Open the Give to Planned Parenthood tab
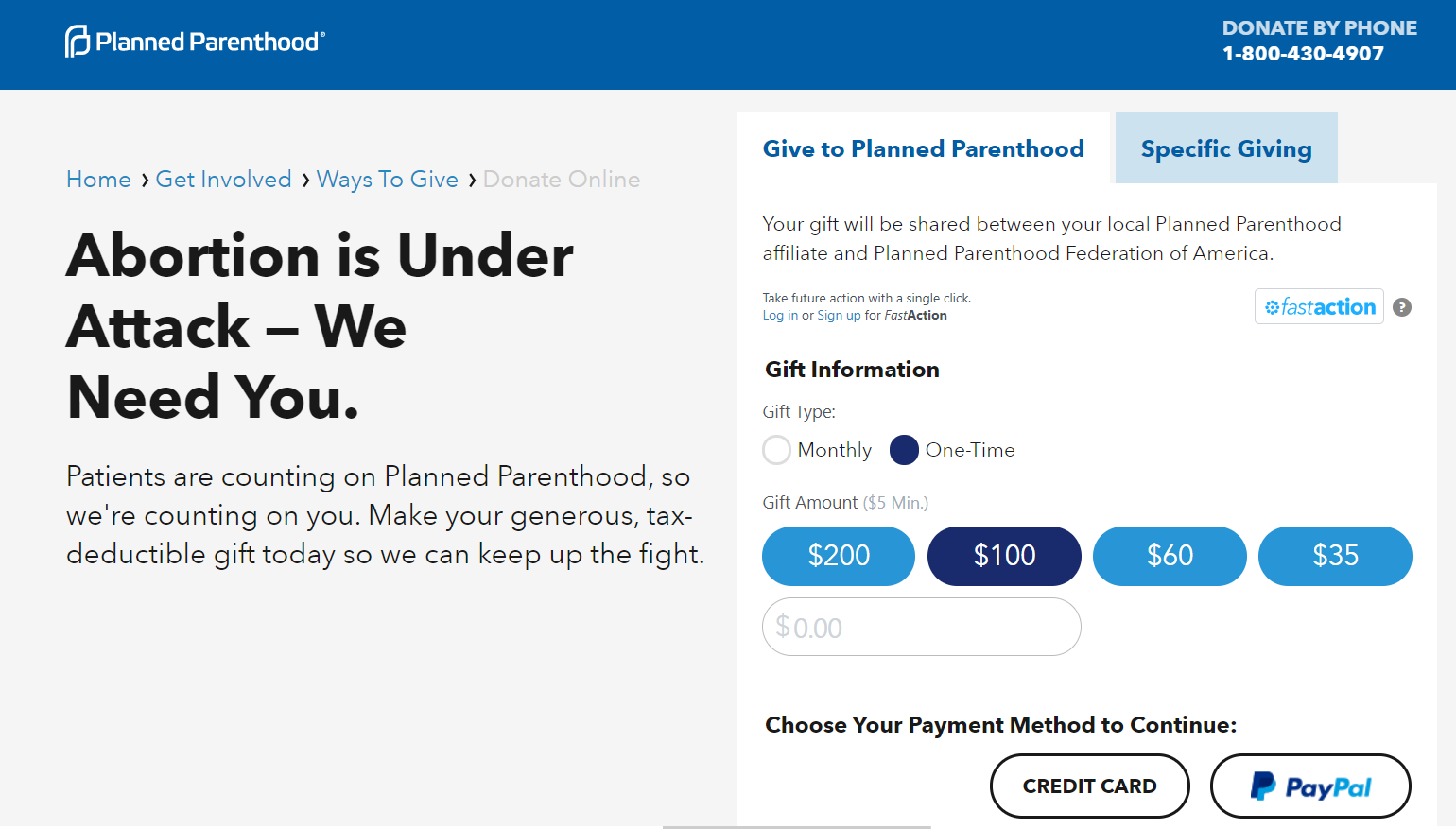The width and height of the screenshot is (1456, 829). click(x=923, y=149)
